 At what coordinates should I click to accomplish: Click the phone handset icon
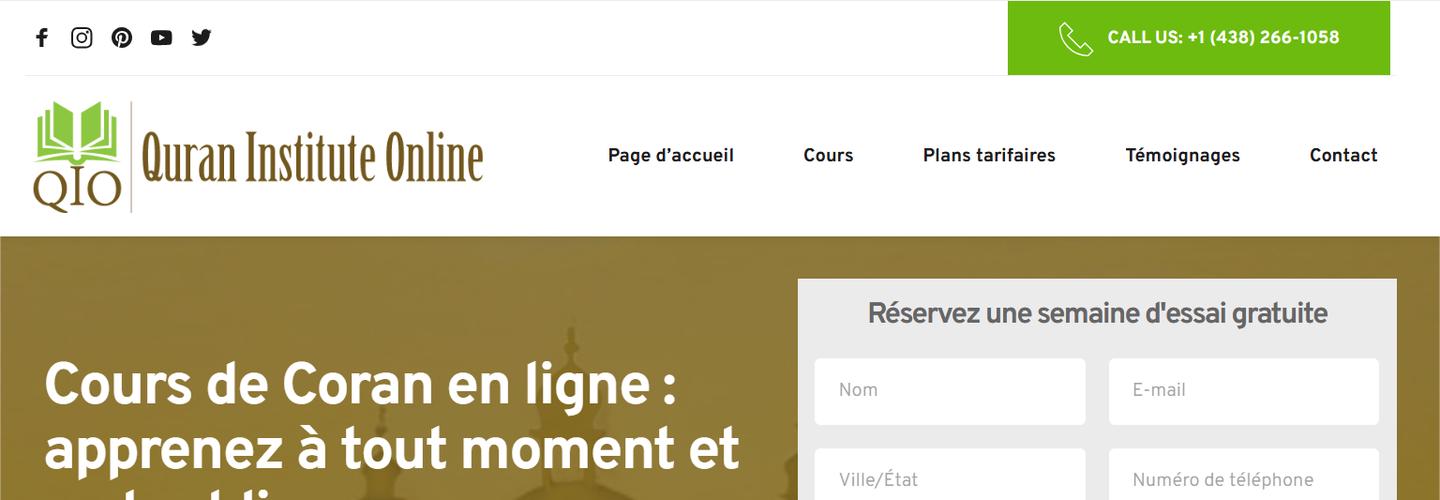(x=1076, y=39)
